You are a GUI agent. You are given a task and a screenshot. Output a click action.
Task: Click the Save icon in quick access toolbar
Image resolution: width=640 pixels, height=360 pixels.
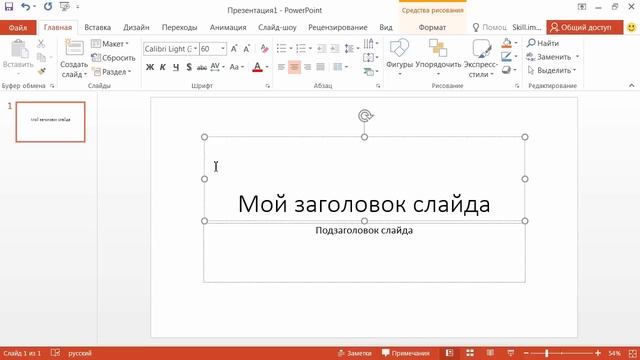tap(9, 7)
